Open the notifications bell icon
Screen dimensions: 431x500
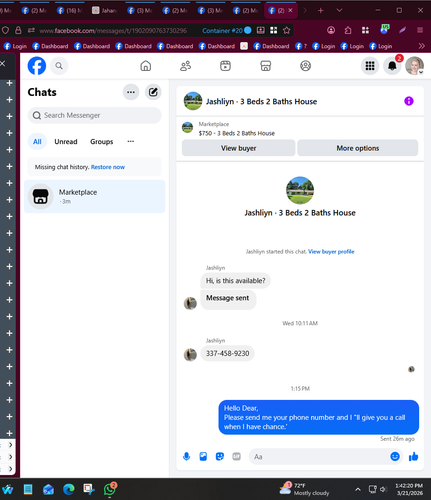pos(392,66)
